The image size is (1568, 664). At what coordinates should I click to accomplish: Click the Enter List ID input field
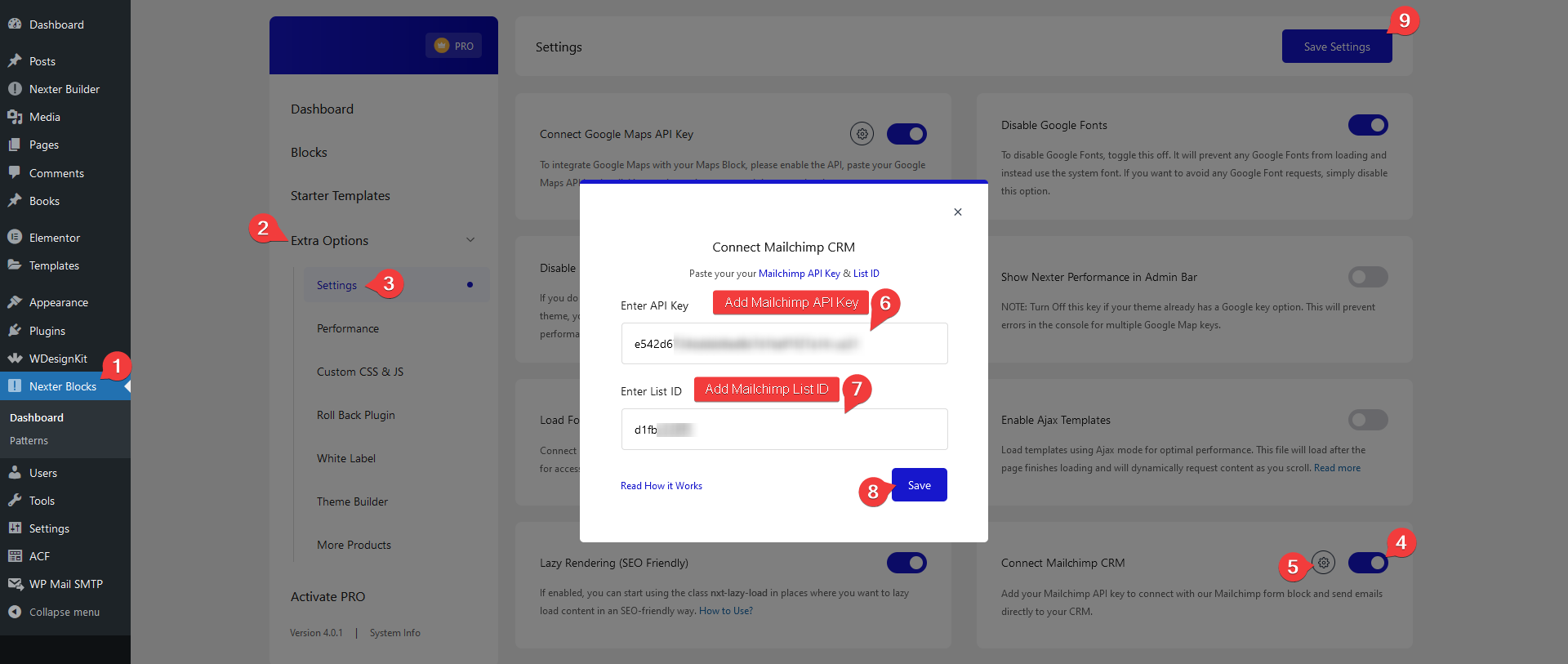click(x=784, y=429)
